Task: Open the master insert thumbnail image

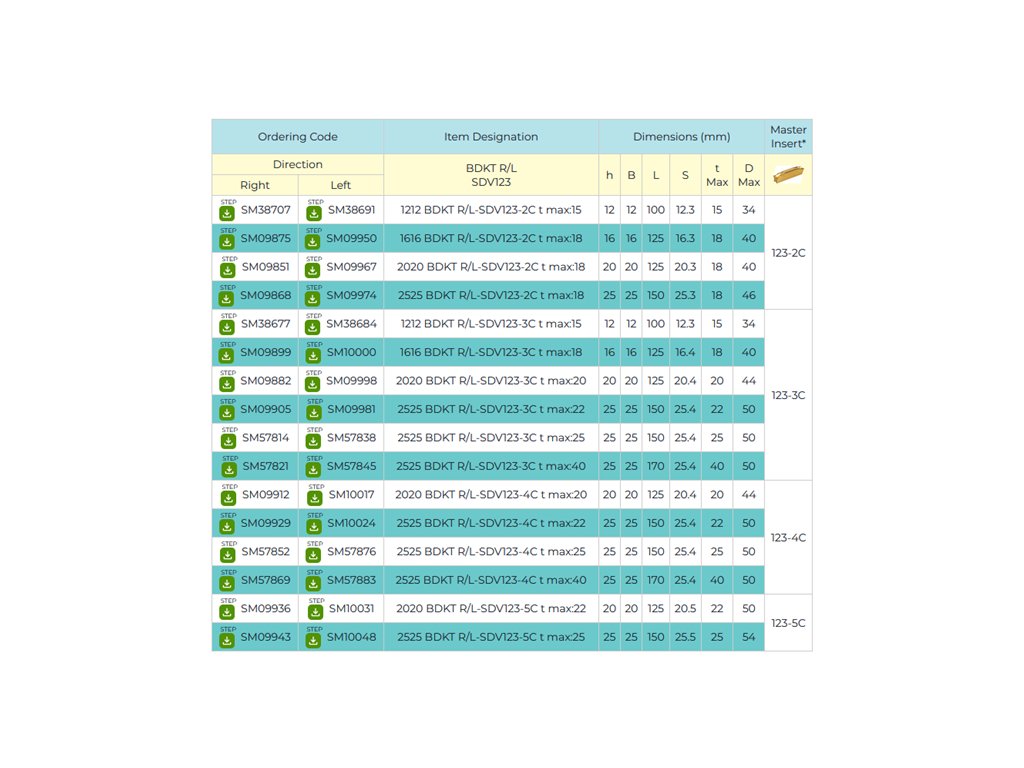Action: (x=788, y=175)
